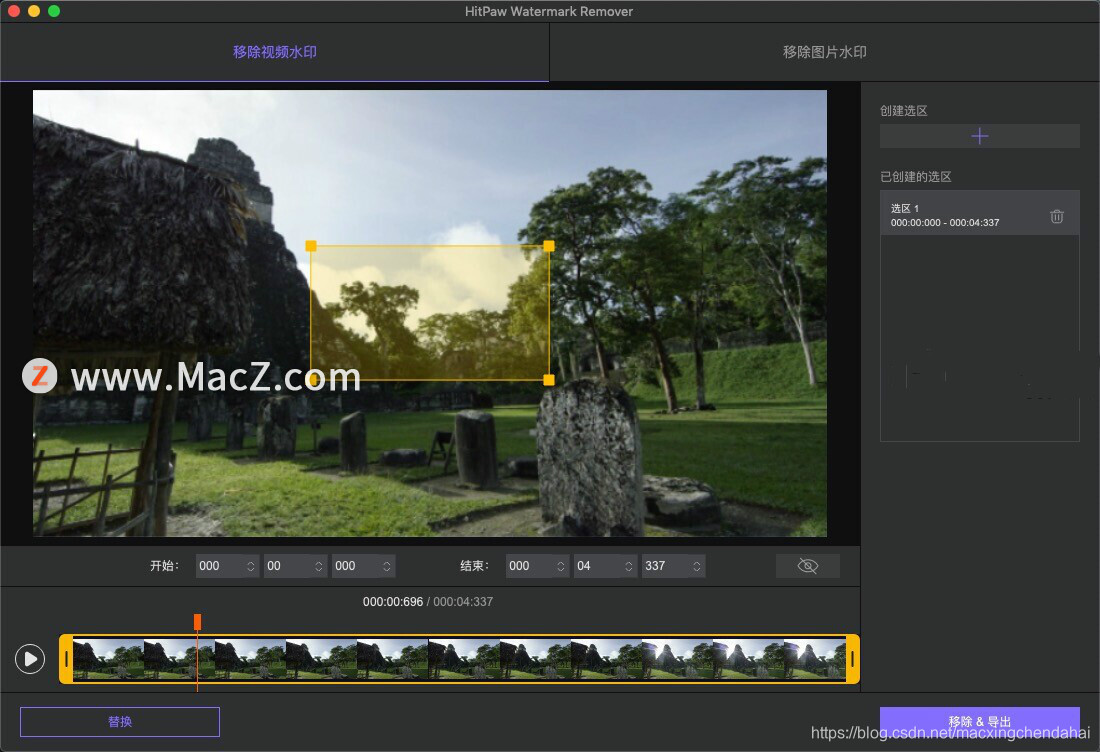The height and width of the screenshot is (752, 1100).
Task: Click the orange playhead marker on the timeline
Action: (x=197, y=622)
